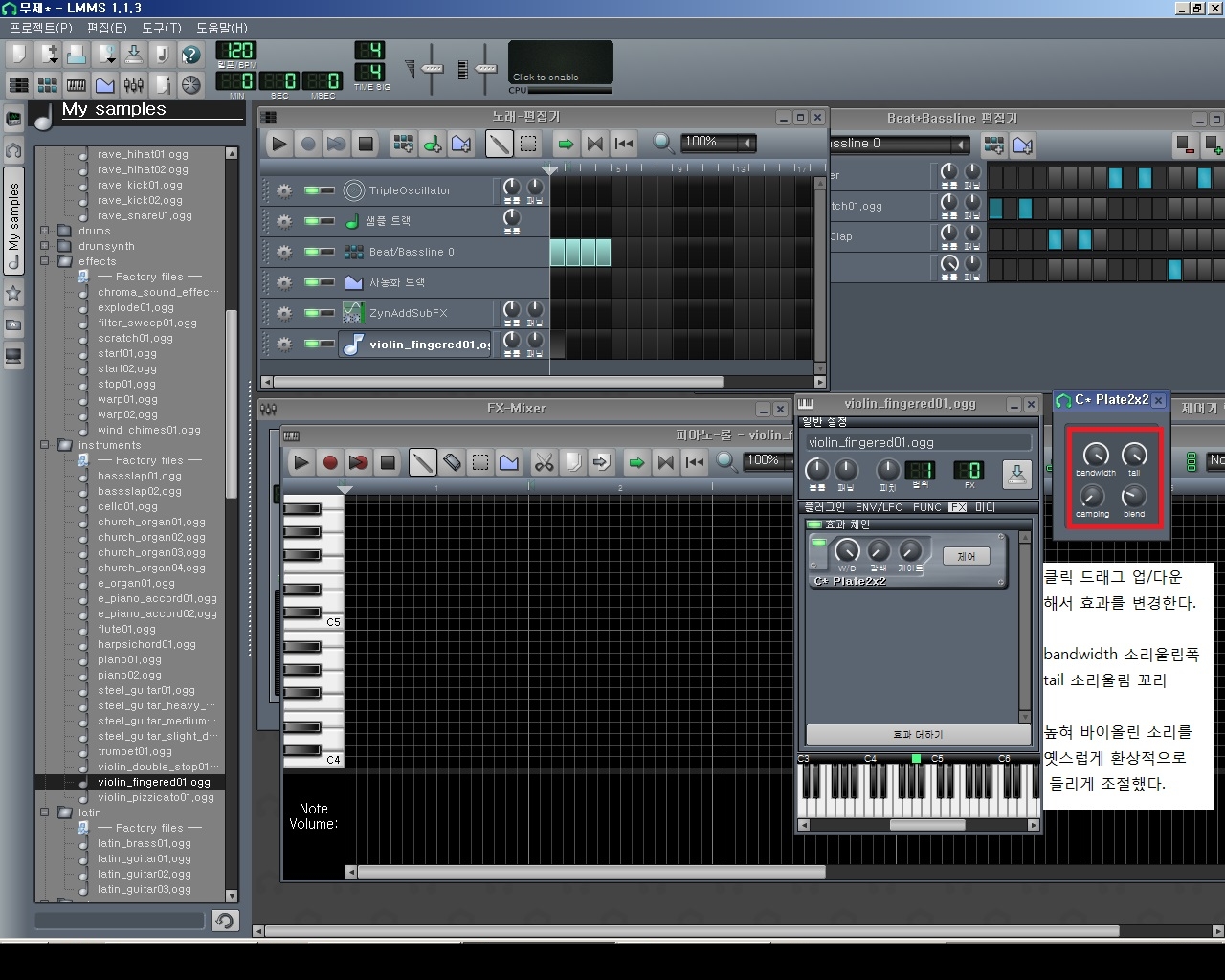The height and width of the screenshot is (980, 1225).
Task: Mute the TripleOscillator track
Action: [311, 190]
